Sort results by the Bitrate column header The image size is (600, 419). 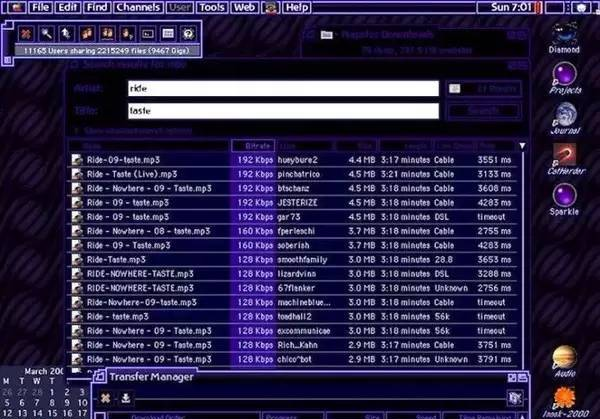coord(253,146)
